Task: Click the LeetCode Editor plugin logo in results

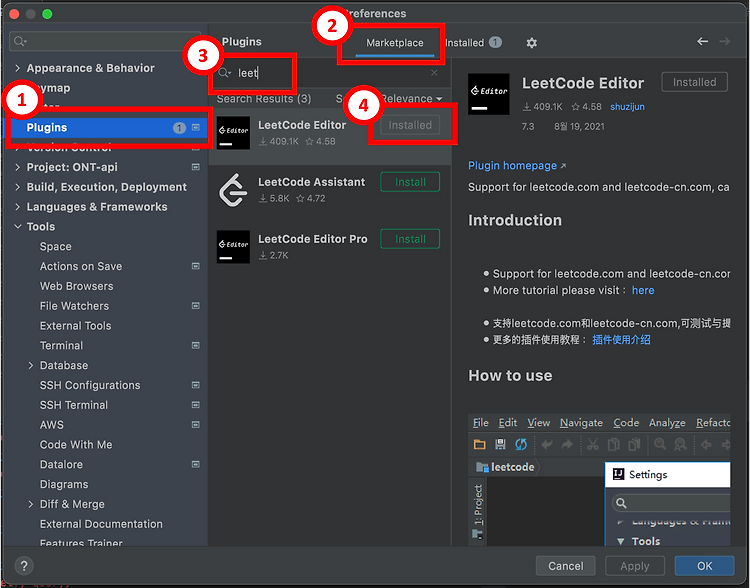Action: point(233,133)
